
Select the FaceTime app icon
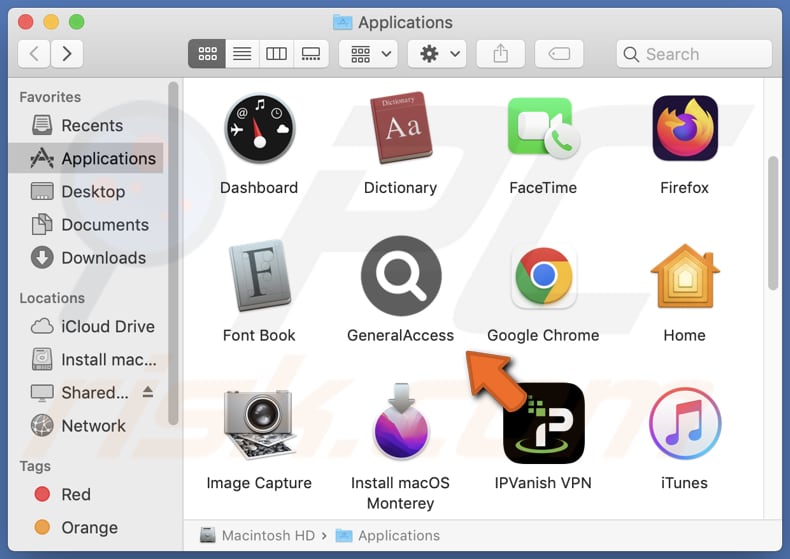click(543, 128)
